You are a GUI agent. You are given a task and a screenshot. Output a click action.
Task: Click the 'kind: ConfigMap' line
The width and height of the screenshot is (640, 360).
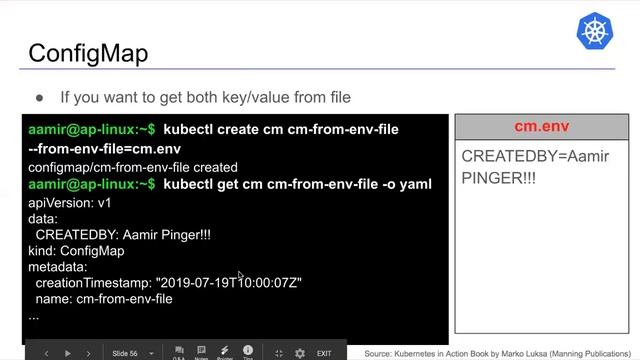tap(76, 251)
